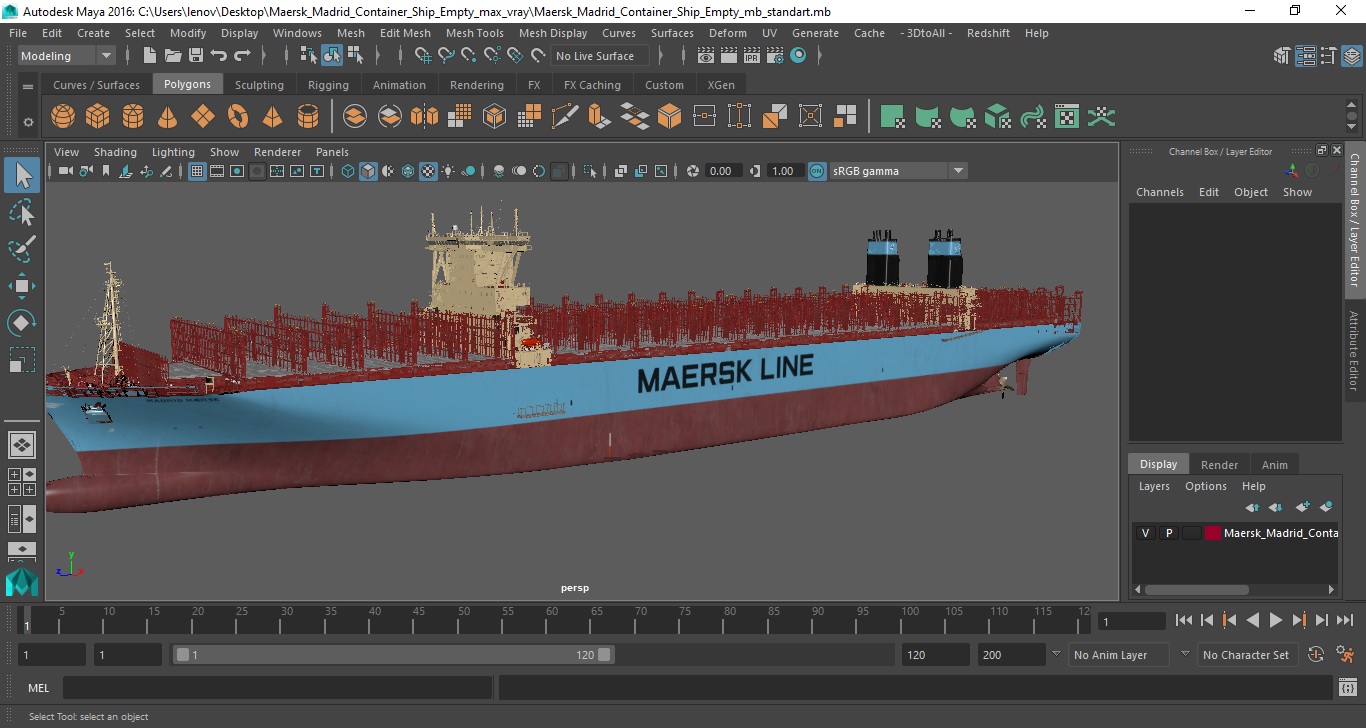
Task: Activate the Paint selection tool
Action: pos(22,249)
